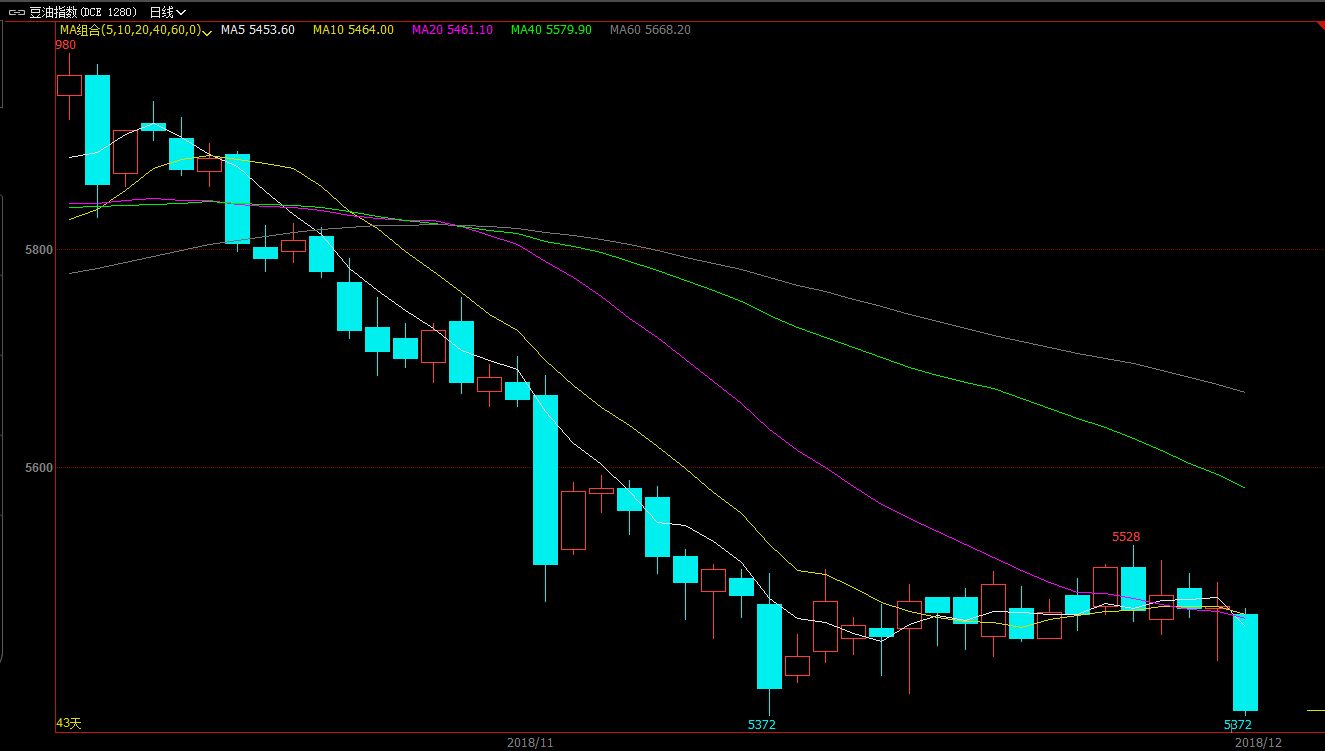Select the MA10 5464.00 label
The height and width of the screenshot is (751, 1325).
(353, 30)
